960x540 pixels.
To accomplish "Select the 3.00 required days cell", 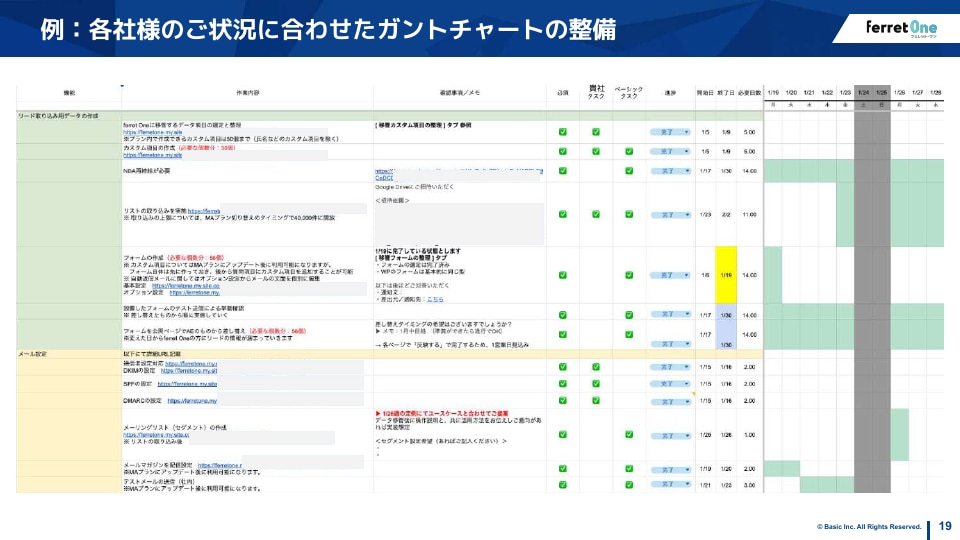I will pos(749,485).
